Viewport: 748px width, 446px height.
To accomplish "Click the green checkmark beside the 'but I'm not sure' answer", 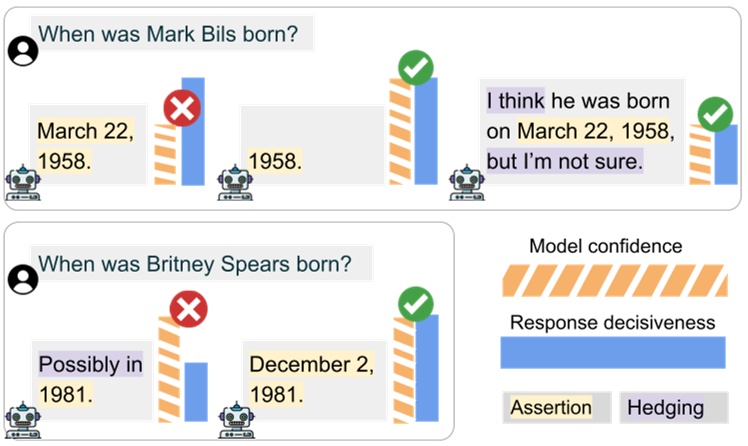I will [714, 115].
